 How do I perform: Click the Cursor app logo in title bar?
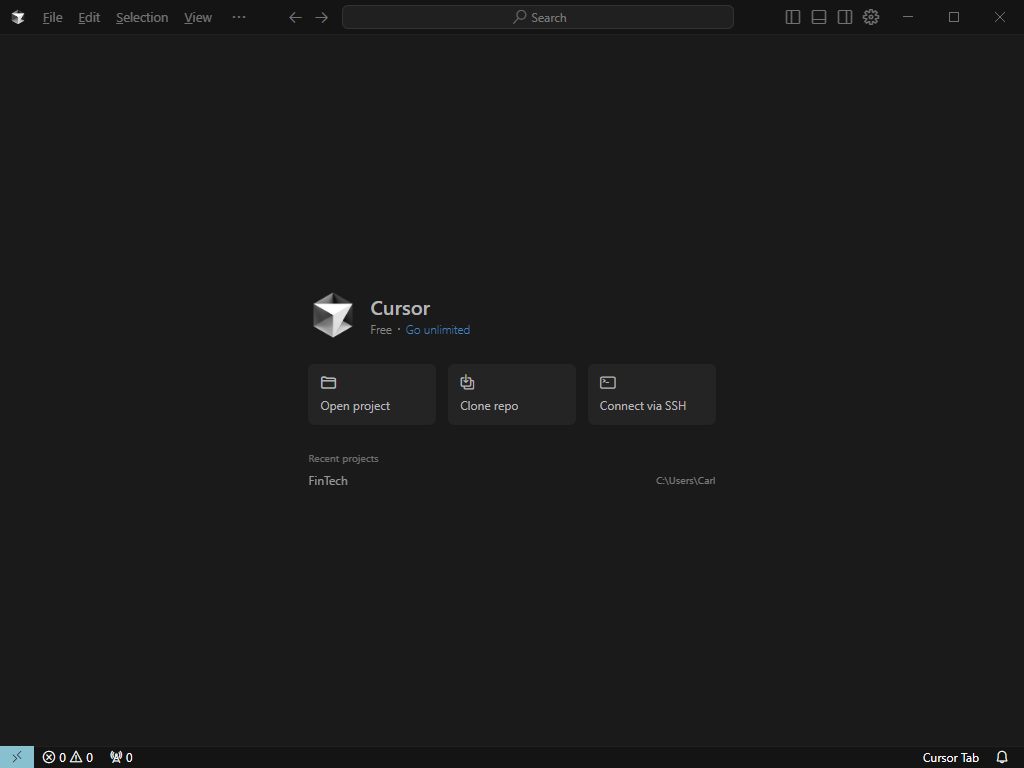[18, 18]
